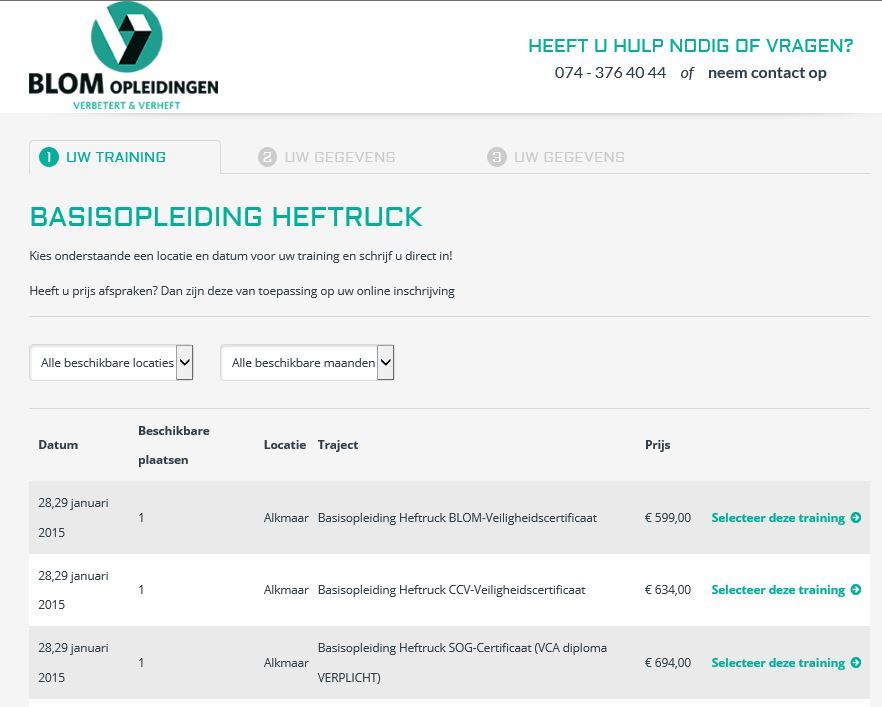This screenshot has width=882, height=707.
Task: Click the arrow of the locations dropdown
Action: [x=184, y=363]
